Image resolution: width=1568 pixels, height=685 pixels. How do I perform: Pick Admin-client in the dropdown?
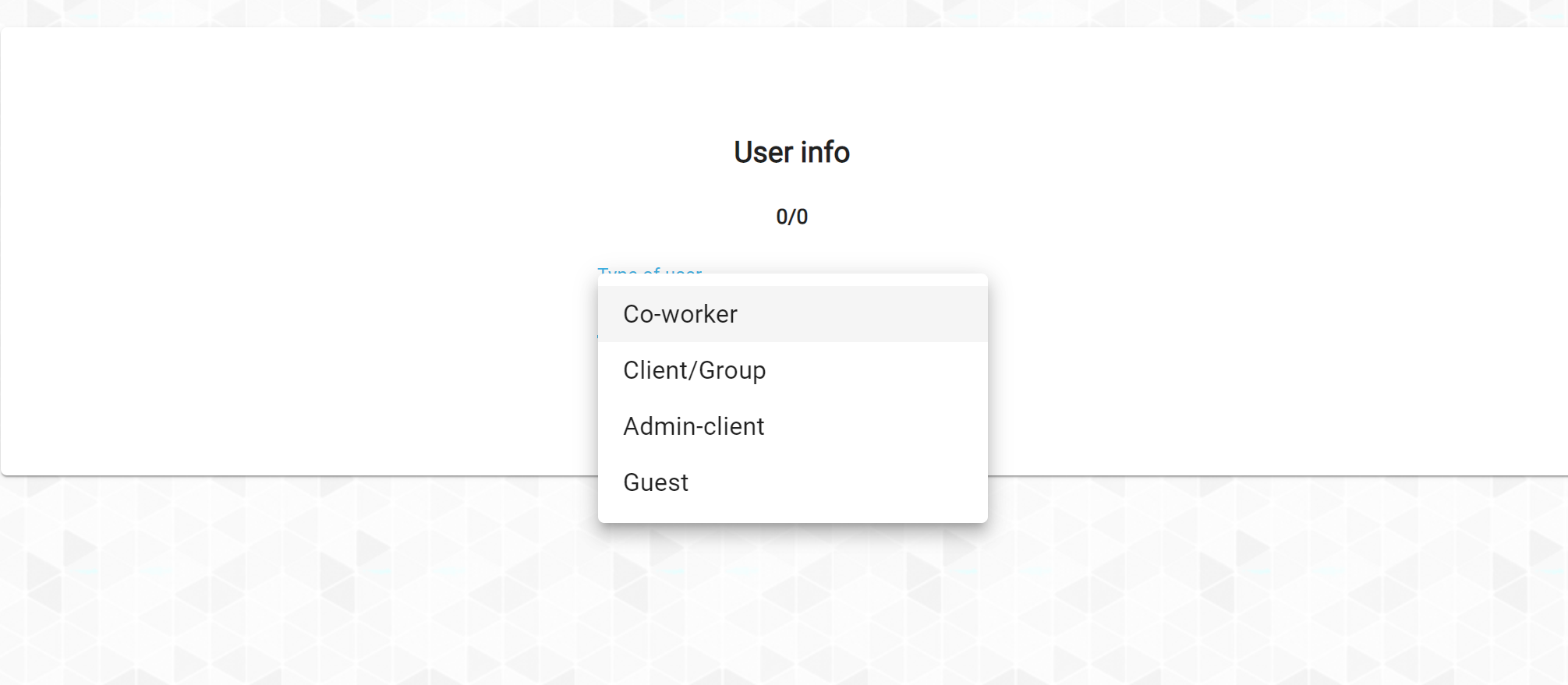coord(693,426)
